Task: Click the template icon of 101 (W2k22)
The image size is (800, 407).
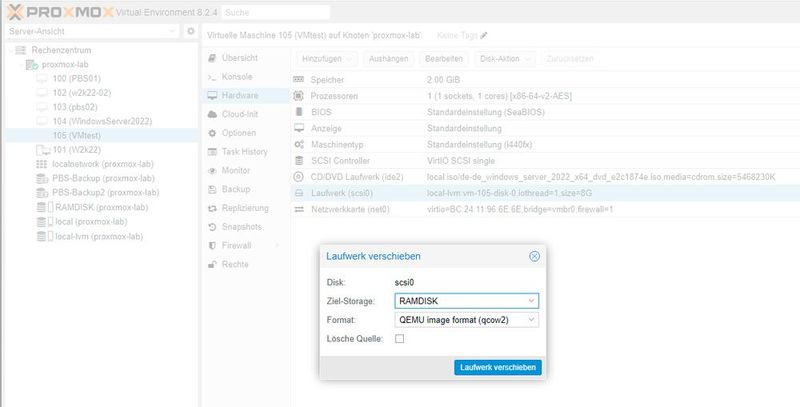Action: click(x=43, y=150)
